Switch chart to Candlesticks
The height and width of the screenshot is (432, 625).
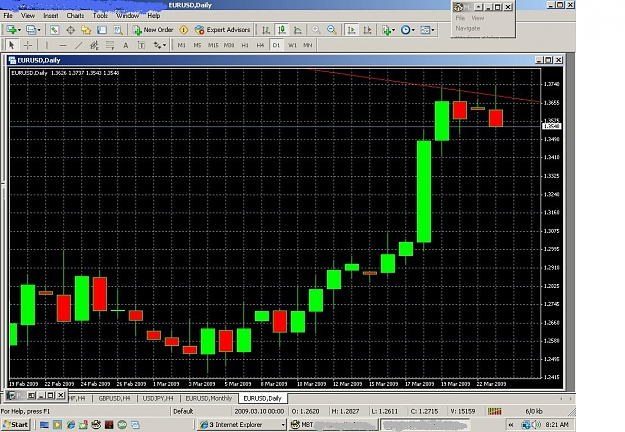(x=282, y=30)
